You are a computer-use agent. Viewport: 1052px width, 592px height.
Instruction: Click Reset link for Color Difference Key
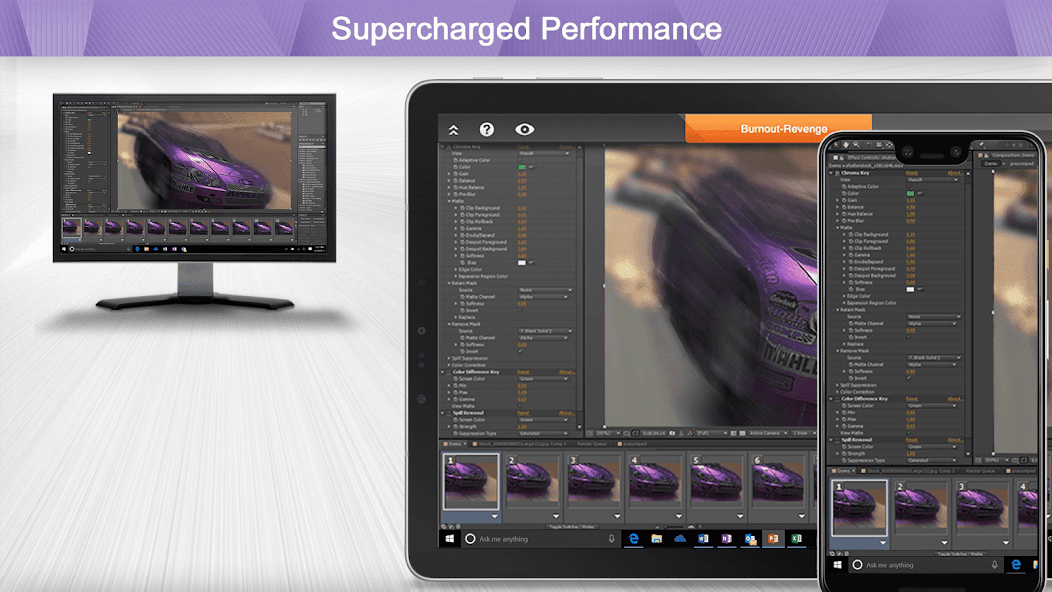click(523, 372)
